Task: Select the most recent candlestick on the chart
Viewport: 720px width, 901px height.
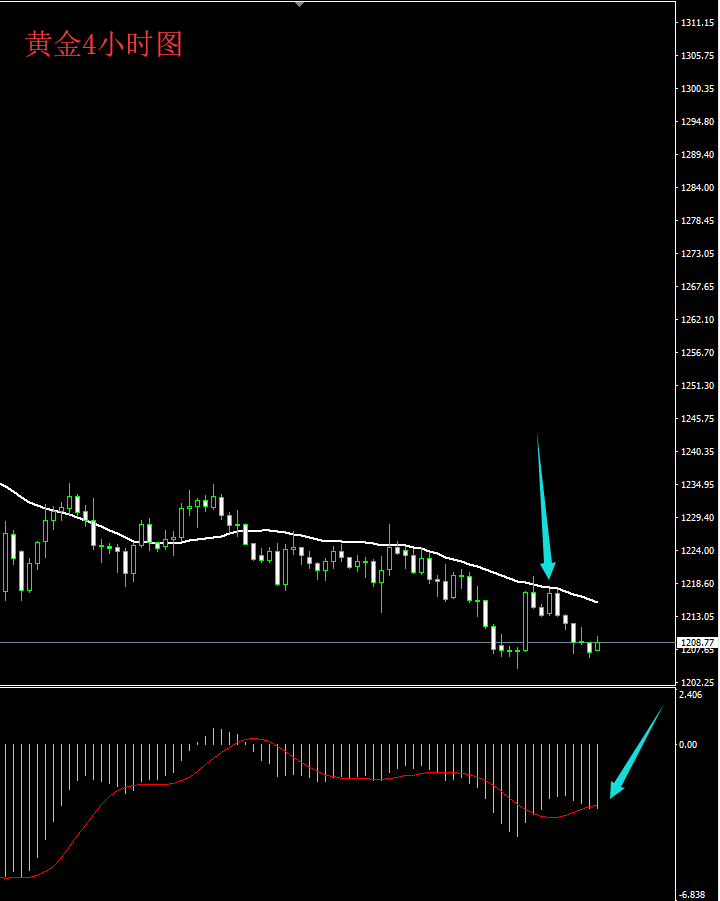Action: coord(598,645)
